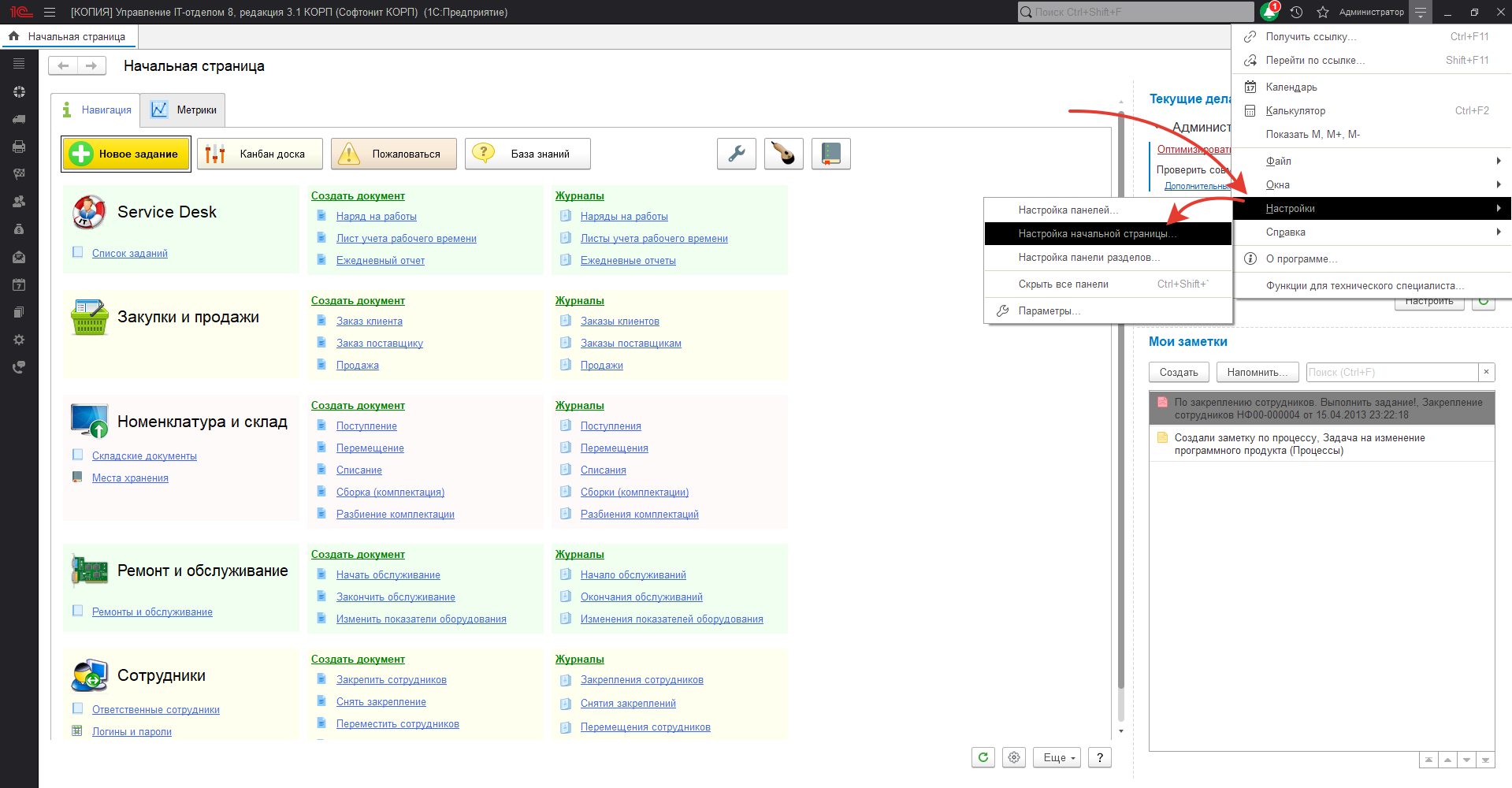Click the wrench settings tool button
Screen dimensions: 1512x788
[x=737, y=154]
